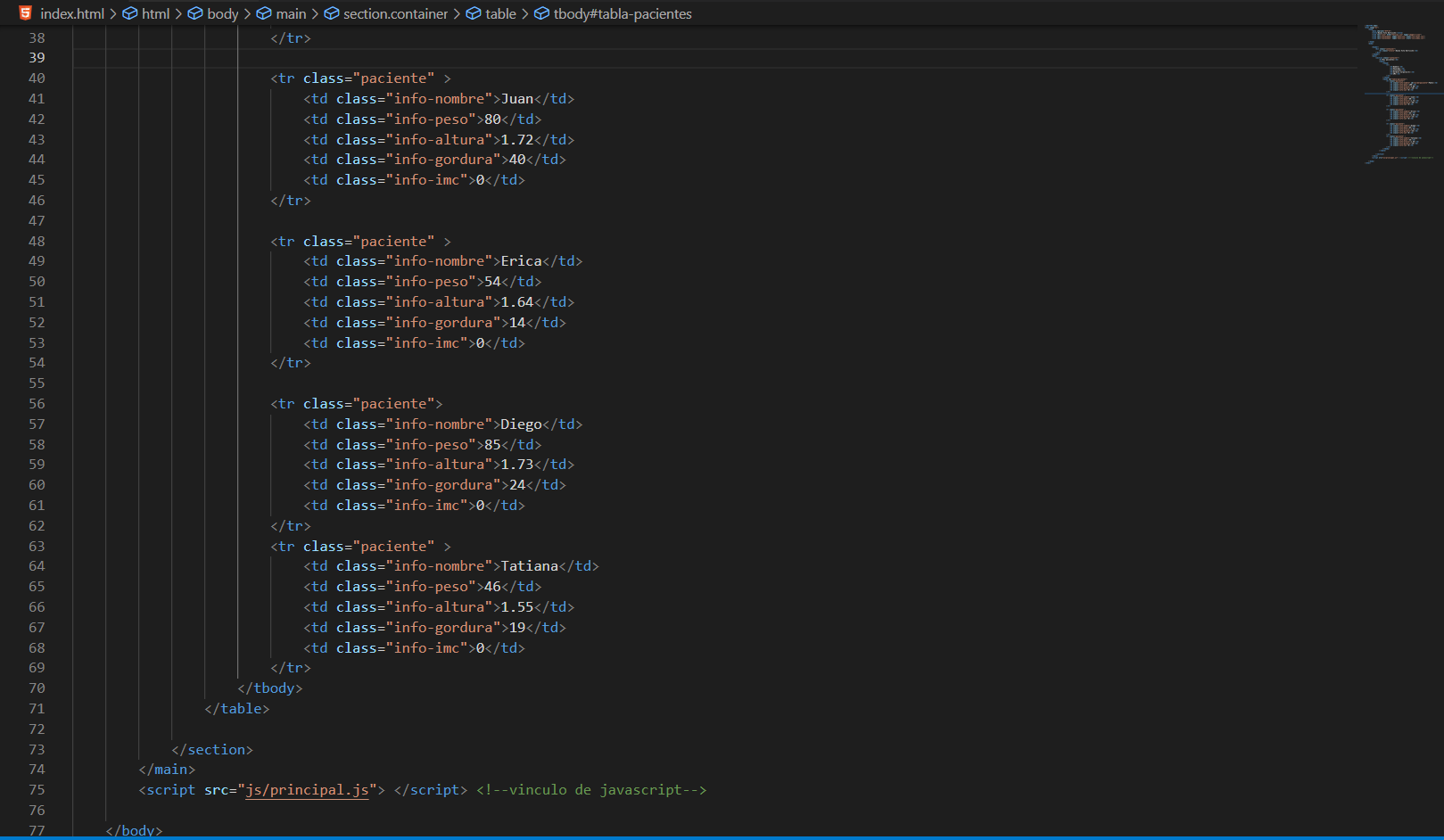Click the gordura value 24 on line 60
The height and width of the screenshot is (840, 1444).
517,485
